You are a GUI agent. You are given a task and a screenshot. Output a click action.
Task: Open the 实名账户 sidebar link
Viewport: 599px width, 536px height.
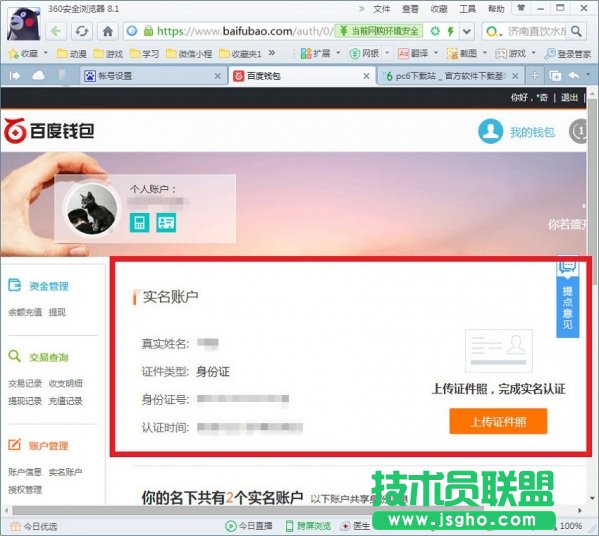point(65,472)
